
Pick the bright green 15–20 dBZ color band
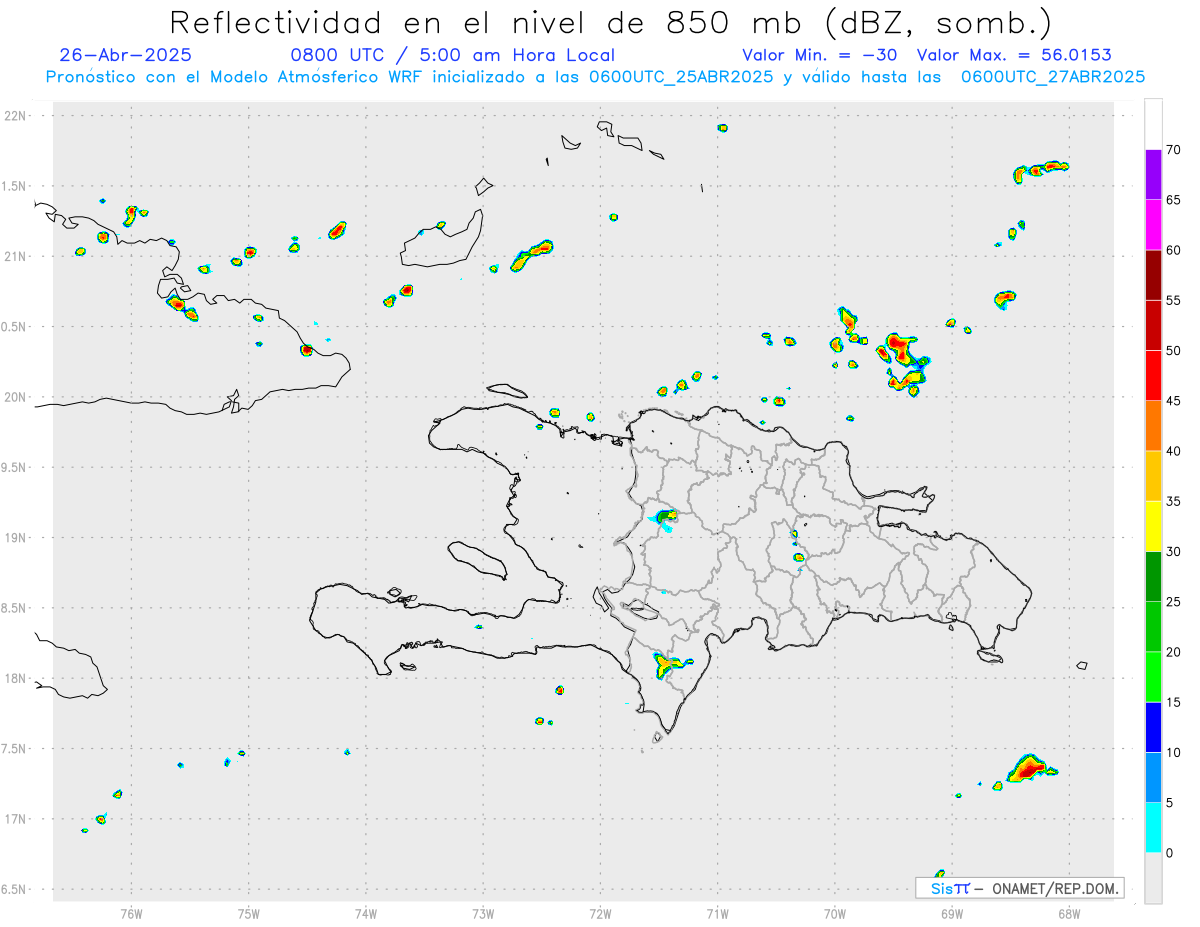[1153, 677]
